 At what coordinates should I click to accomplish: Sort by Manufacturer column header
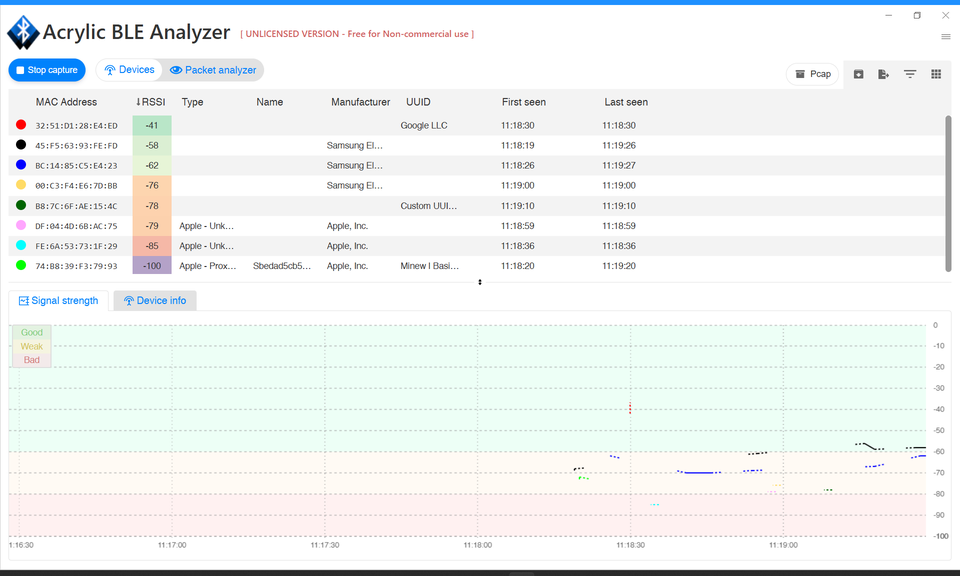361,102
